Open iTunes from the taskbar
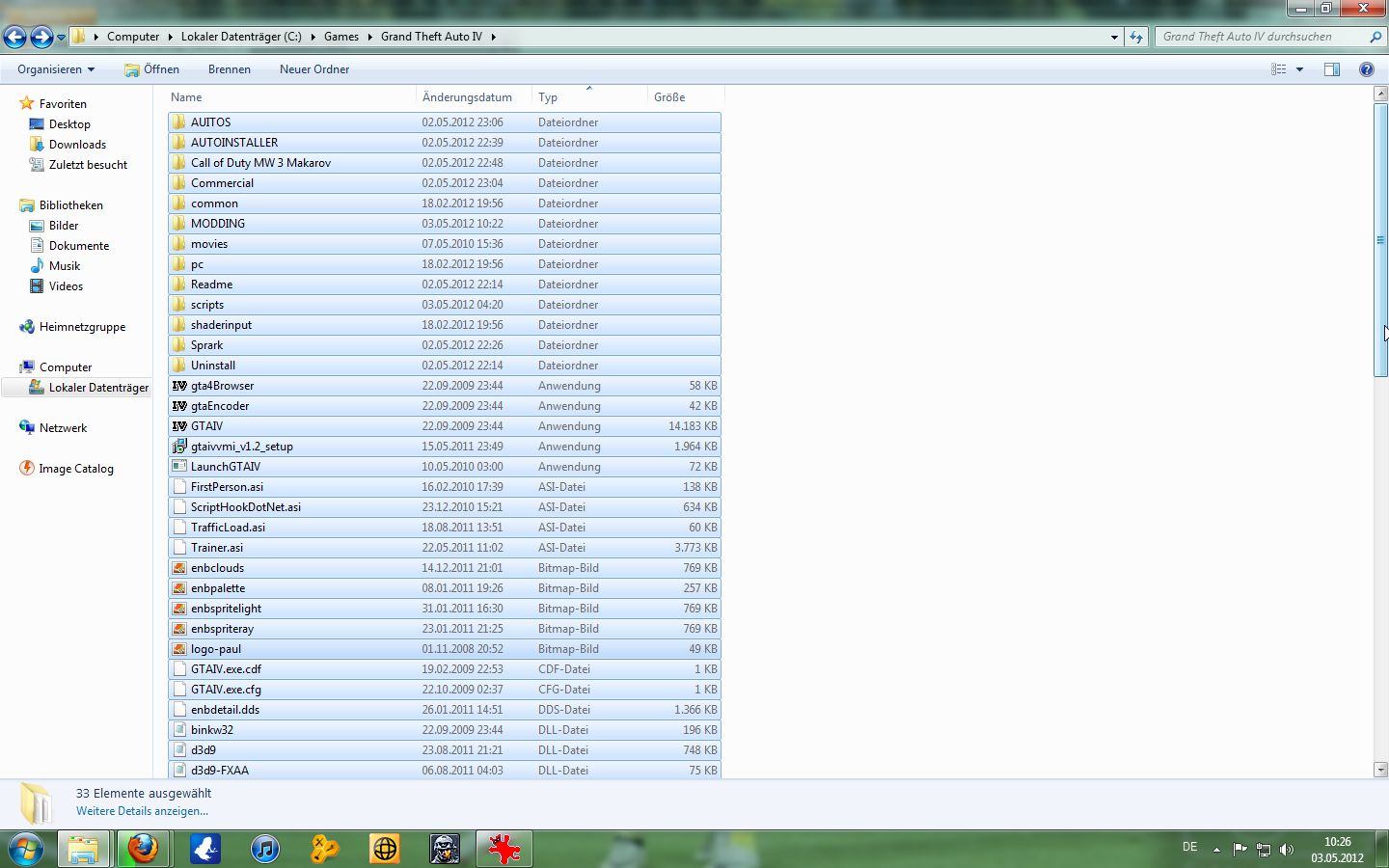 pos(265,849)
